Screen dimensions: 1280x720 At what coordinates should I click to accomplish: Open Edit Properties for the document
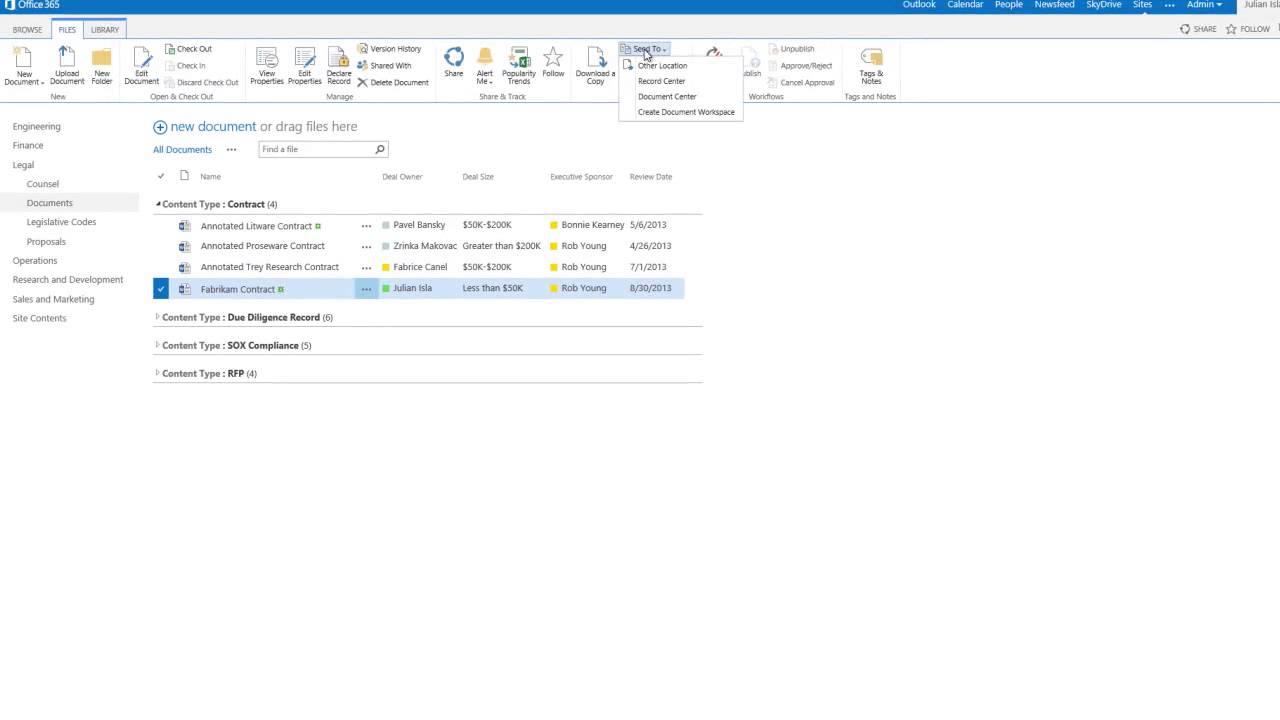(x=304, y=66)
